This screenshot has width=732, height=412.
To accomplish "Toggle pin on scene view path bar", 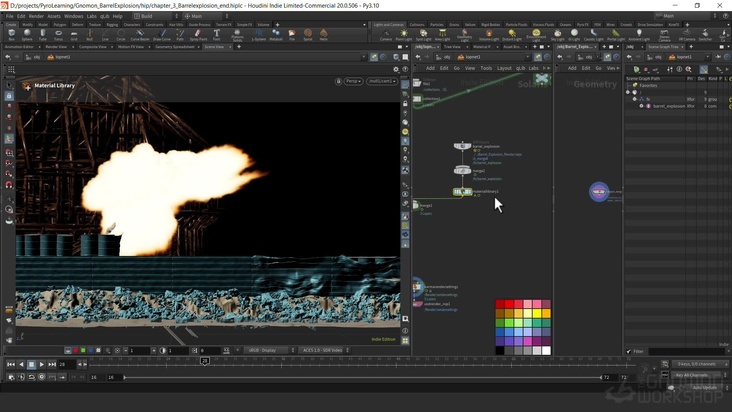I will 374,57.
